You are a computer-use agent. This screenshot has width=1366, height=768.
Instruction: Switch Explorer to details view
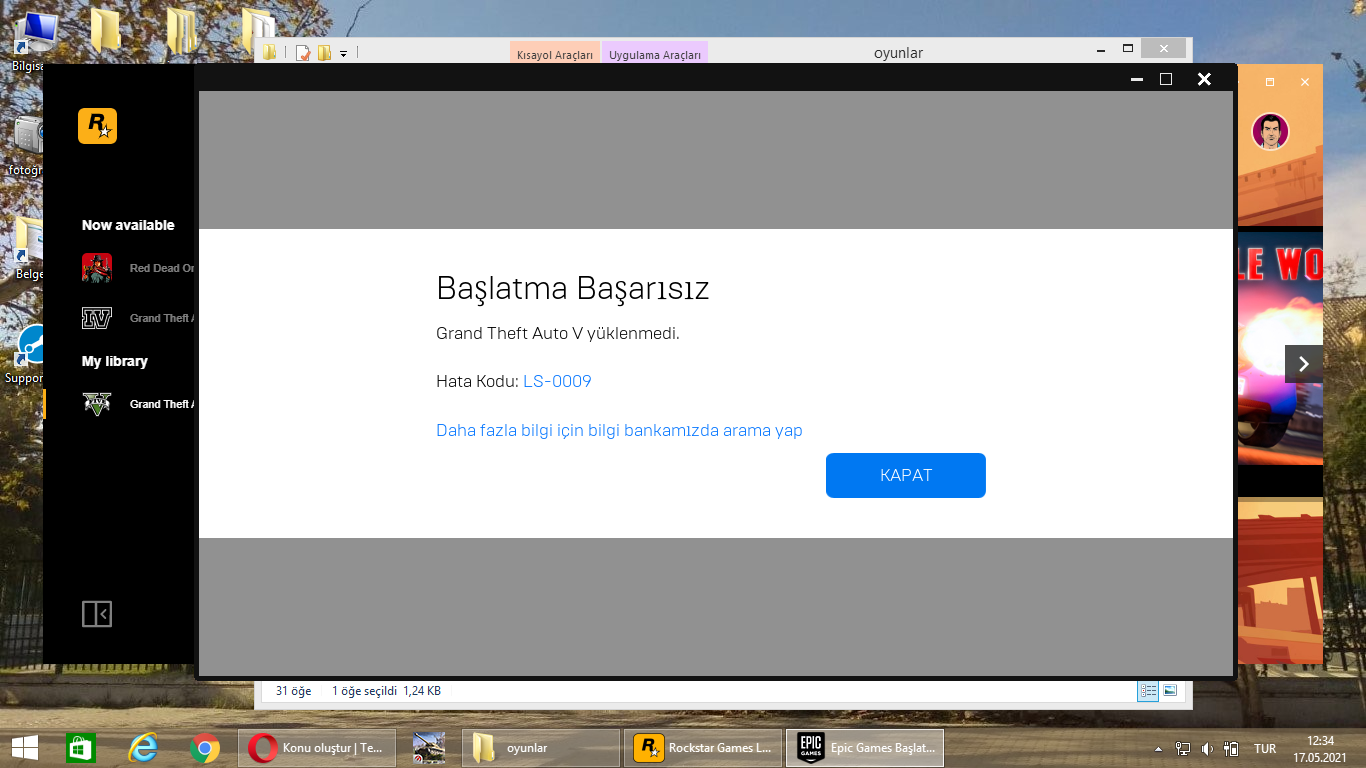(x=1148, y=690)
